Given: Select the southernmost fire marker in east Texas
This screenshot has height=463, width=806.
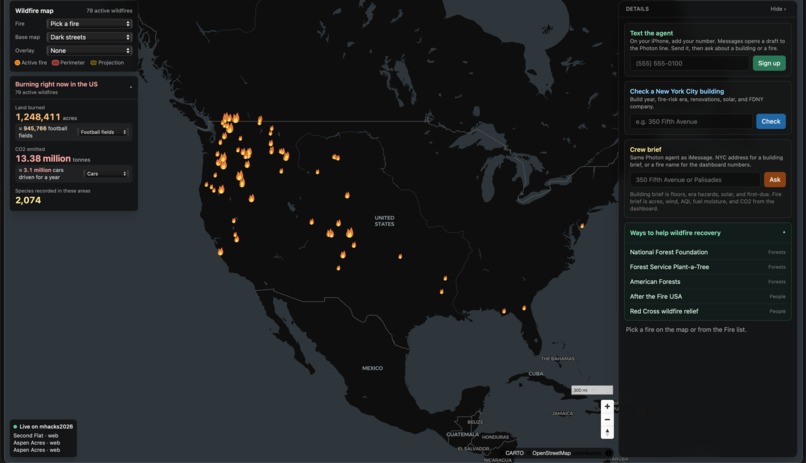Looking at the screenshot, I should 441,291.
